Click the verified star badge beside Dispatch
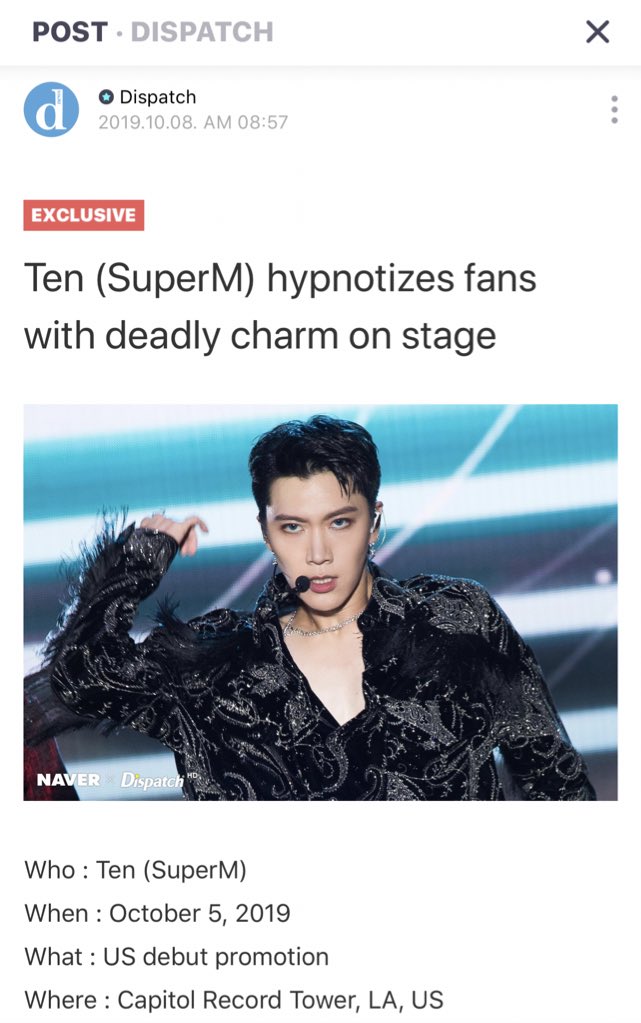The height and width of the screenshot is (1023, 641). tap(106, 97)
